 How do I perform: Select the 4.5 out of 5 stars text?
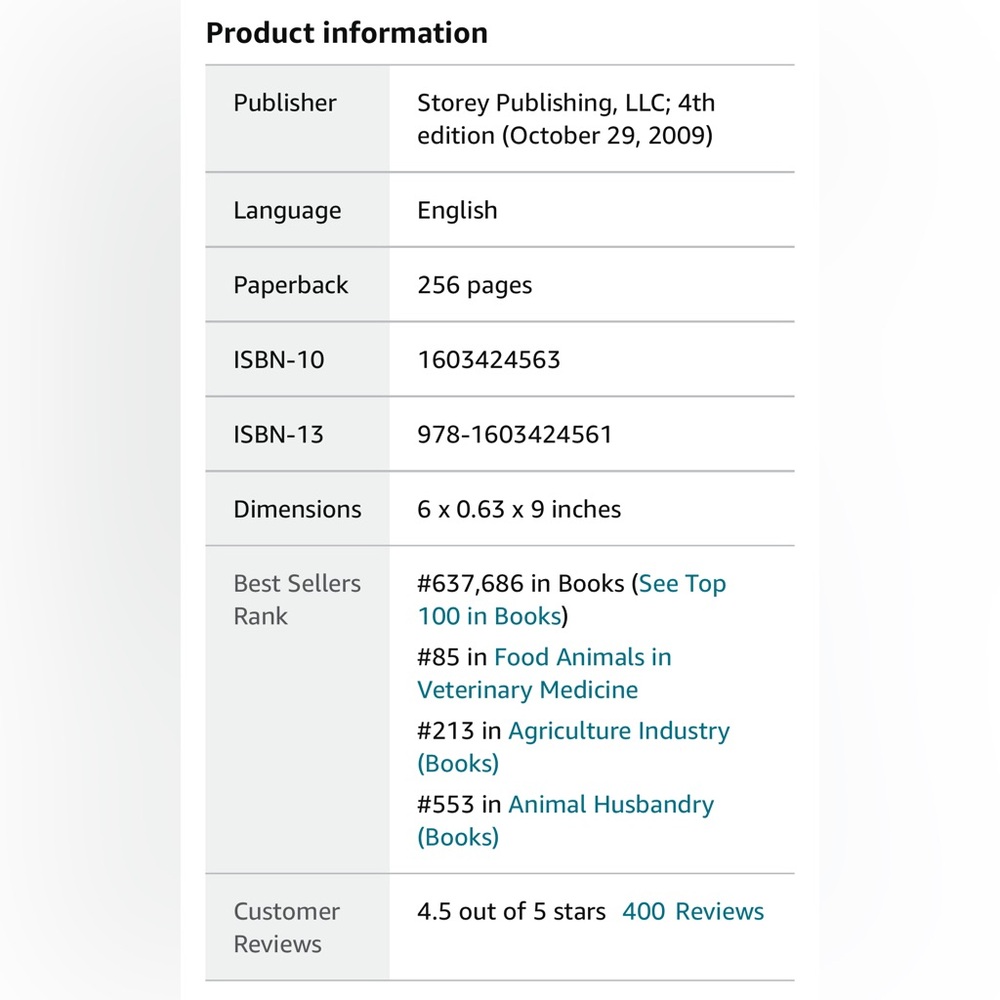(x=511, y=911)
